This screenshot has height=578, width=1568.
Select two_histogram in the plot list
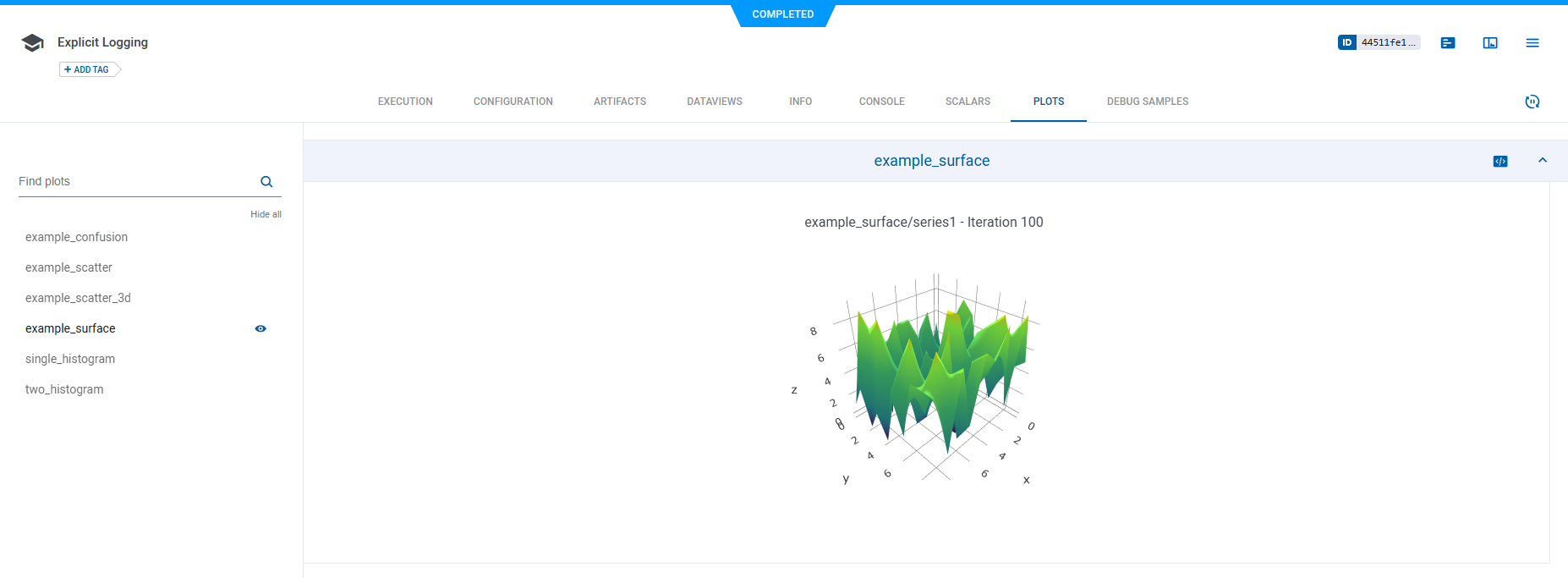pyautogui.click(x=64, y=389)
